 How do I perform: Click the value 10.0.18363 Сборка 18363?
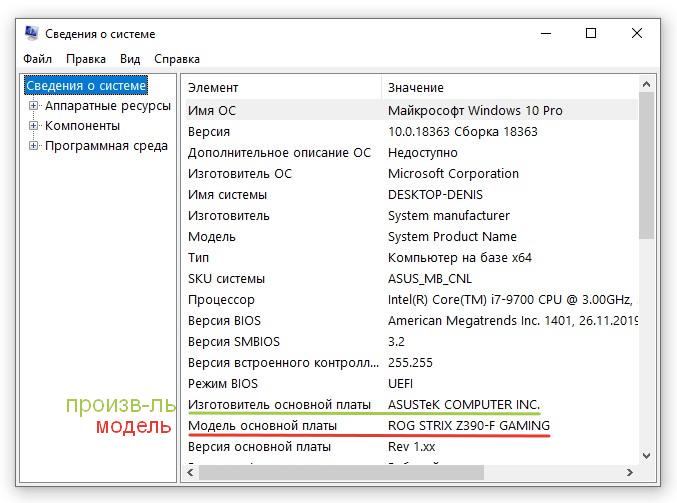click(462, 132)
